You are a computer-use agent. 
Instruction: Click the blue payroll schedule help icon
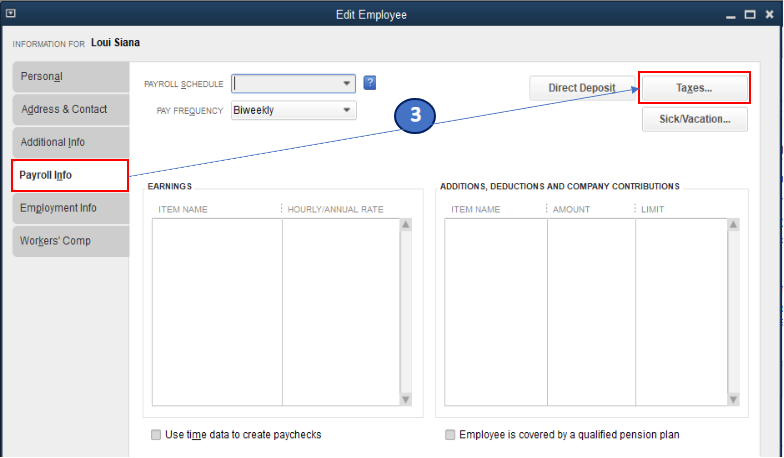click(370, 83)
